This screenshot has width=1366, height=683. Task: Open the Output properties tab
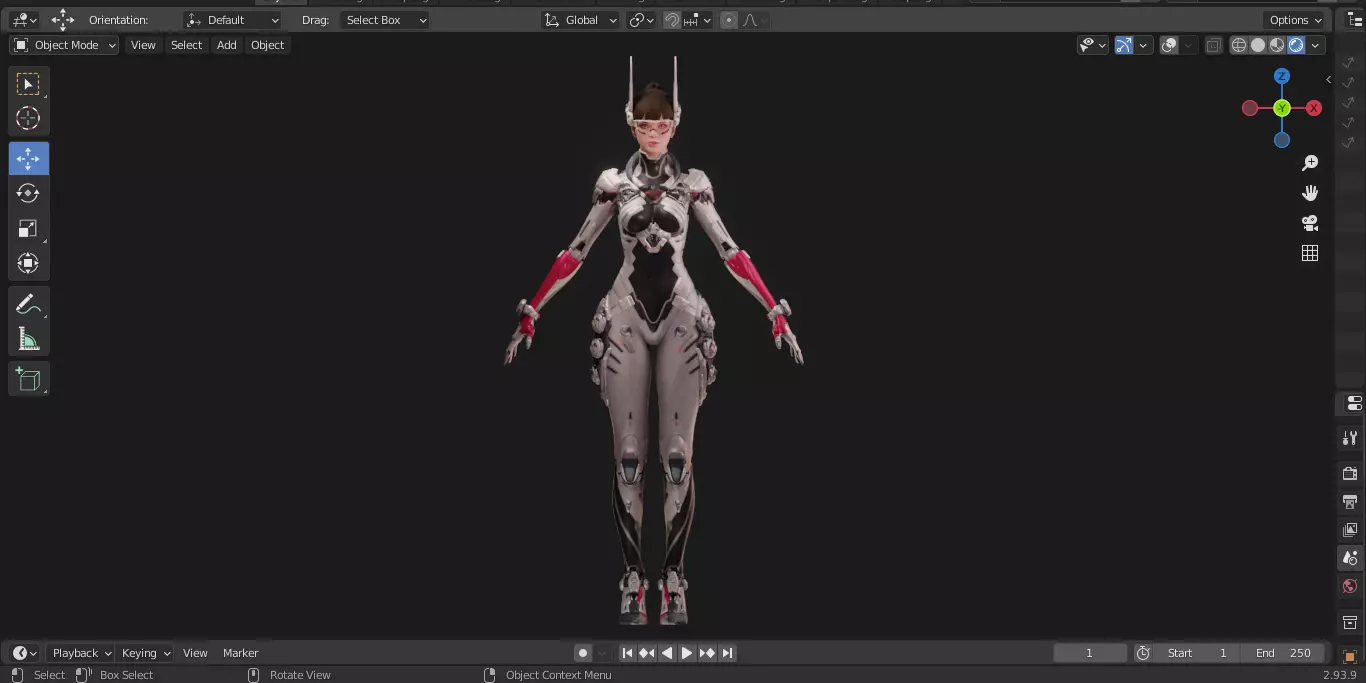tap(1350, 501)
